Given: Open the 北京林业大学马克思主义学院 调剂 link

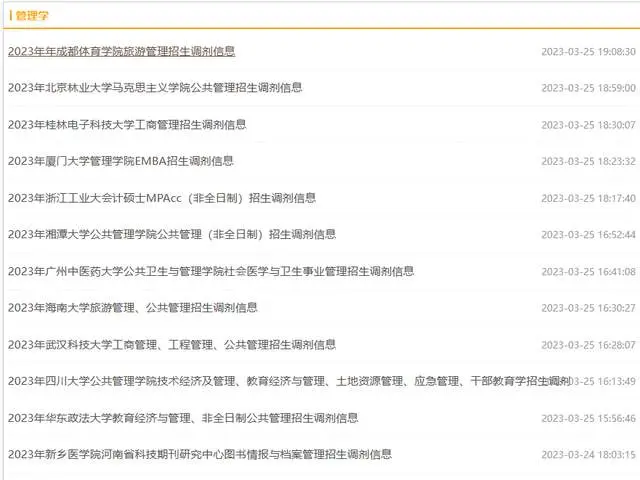Looking at the screenshot, I should coord(155,88).
